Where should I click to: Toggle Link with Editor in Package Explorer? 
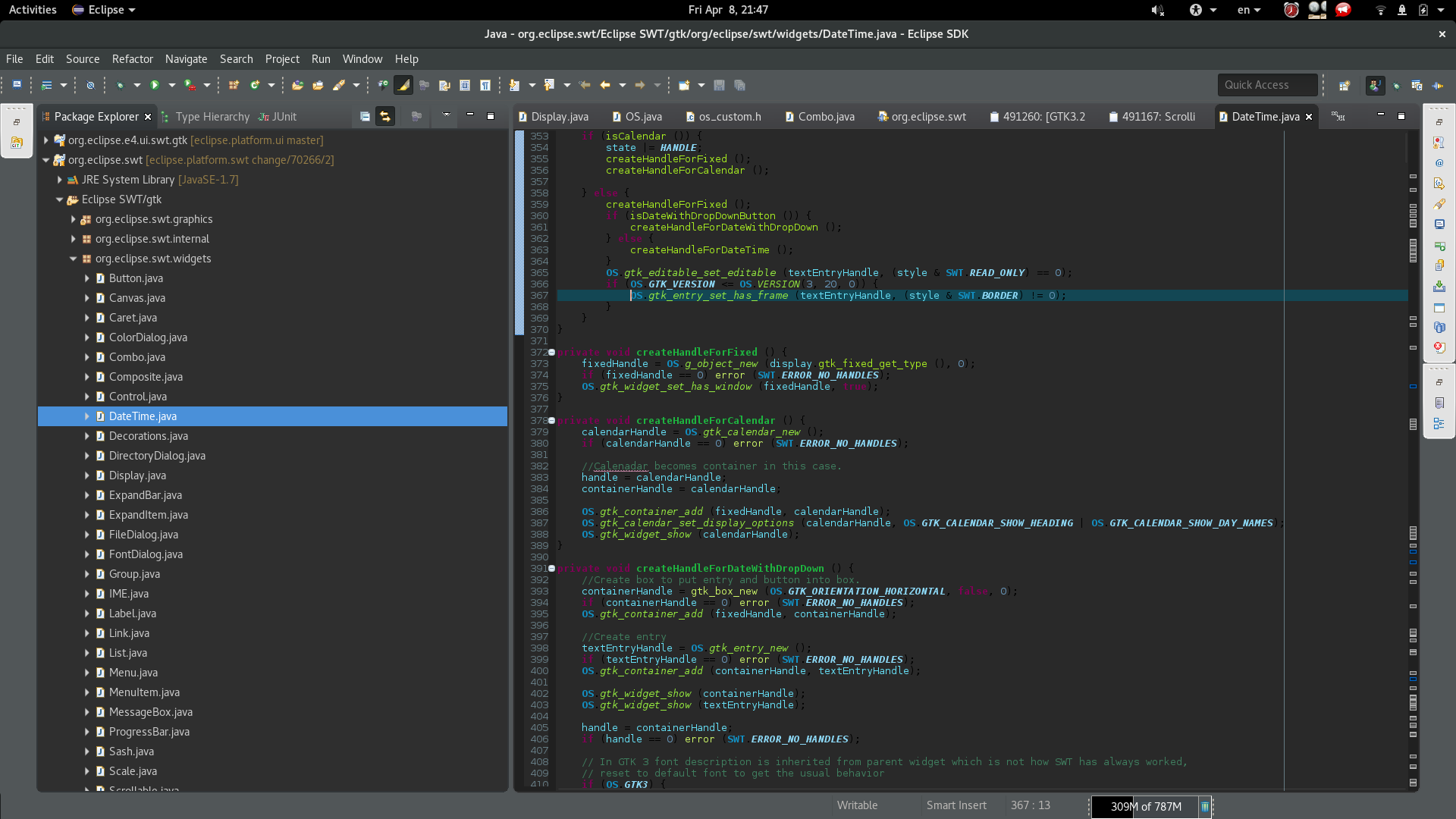pyautogui.click(x=385, y=116)
